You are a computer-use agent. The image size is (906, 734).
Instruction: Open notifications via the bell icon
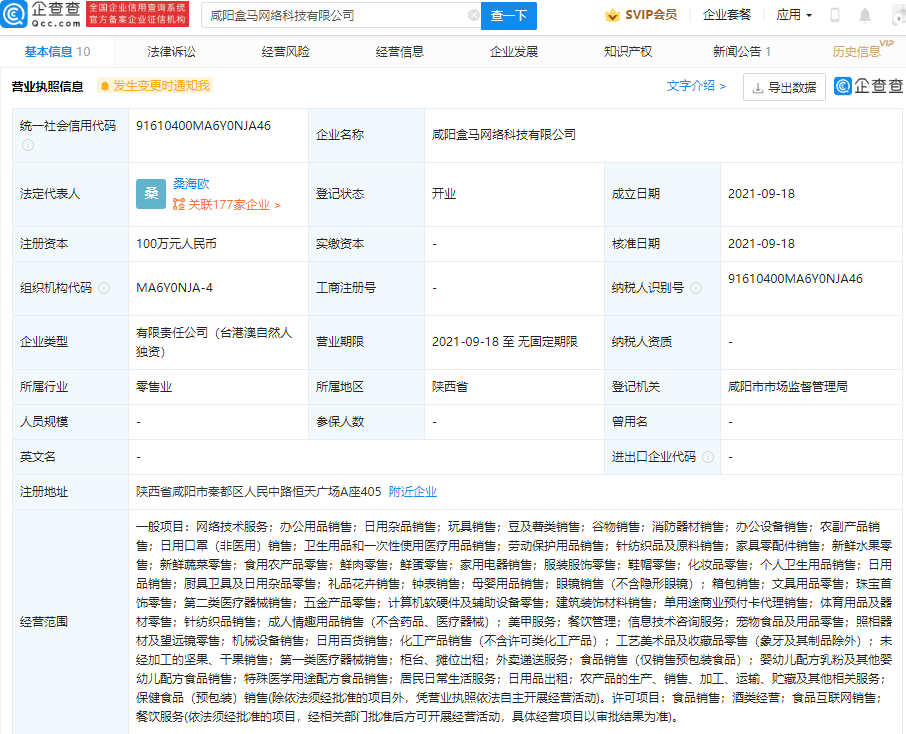[864, 15]
